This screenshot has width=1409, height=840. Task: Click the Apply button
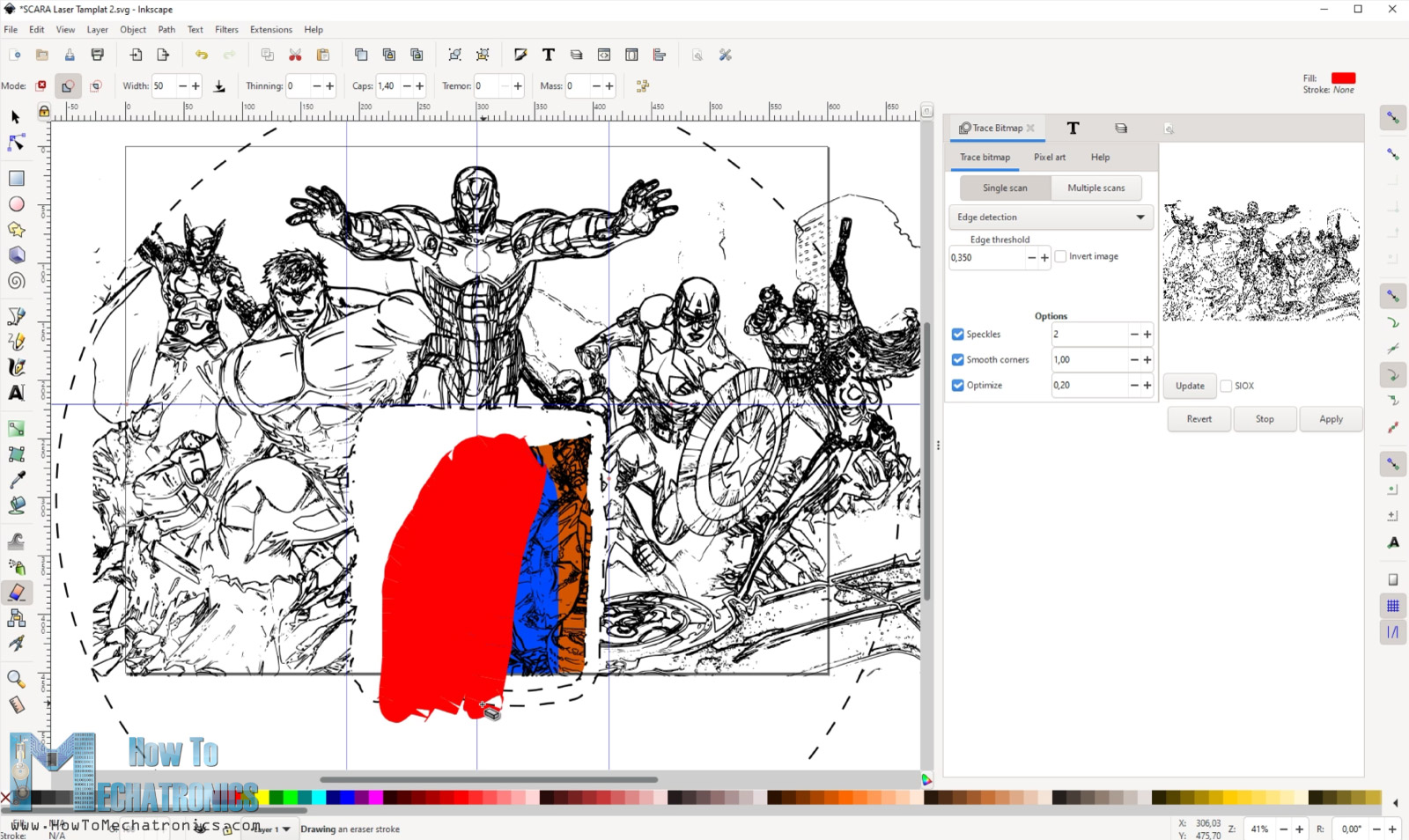point(1331,419)
